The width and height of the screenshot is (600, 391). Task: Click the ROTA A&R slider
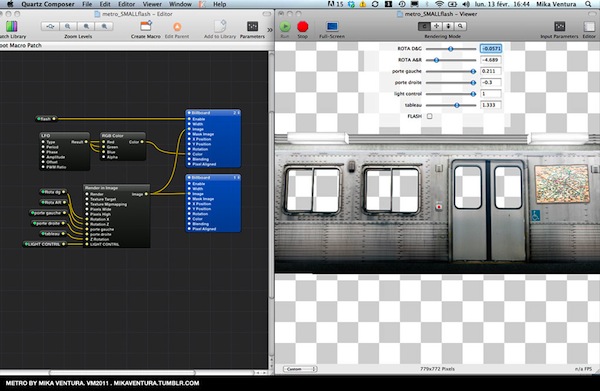pos(451,60)
